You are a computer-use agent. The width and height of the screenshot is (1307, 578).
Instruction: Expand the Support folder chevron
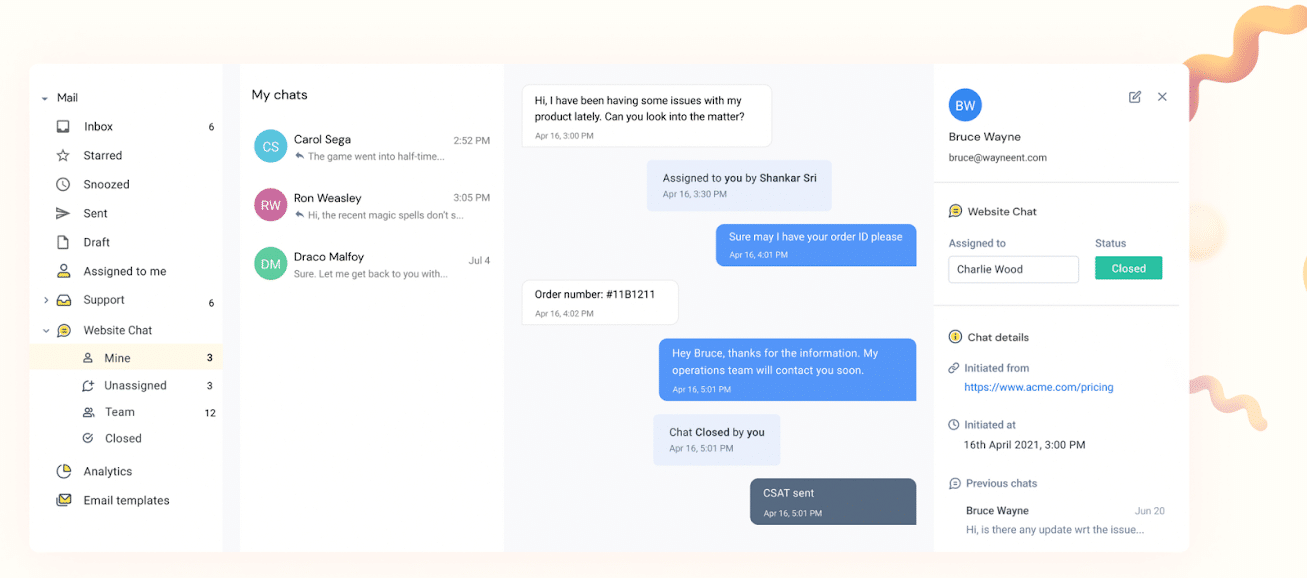pos(46,300)
